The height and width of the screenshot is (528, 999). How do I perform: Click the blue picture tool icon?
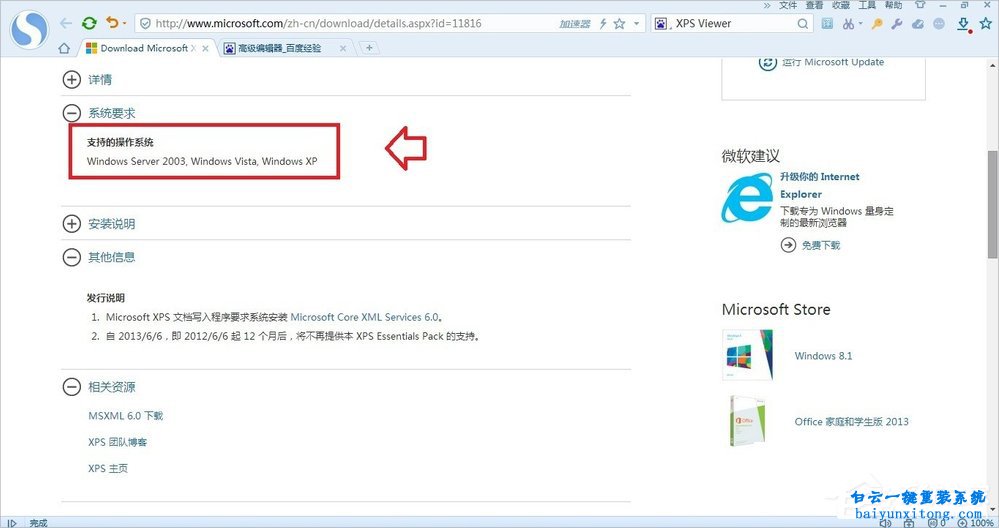pos(827,24)
